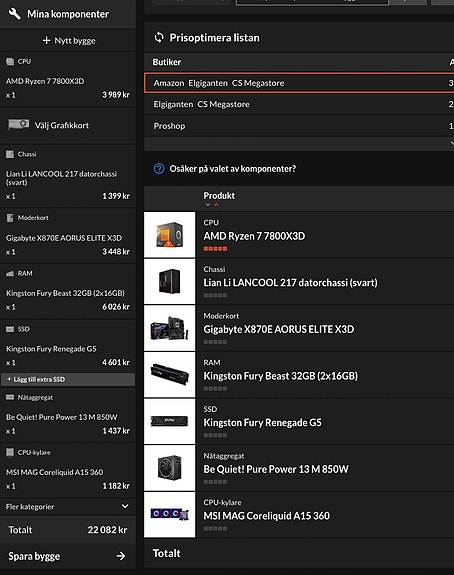Click the Spara bygge button

coord(68,556)
